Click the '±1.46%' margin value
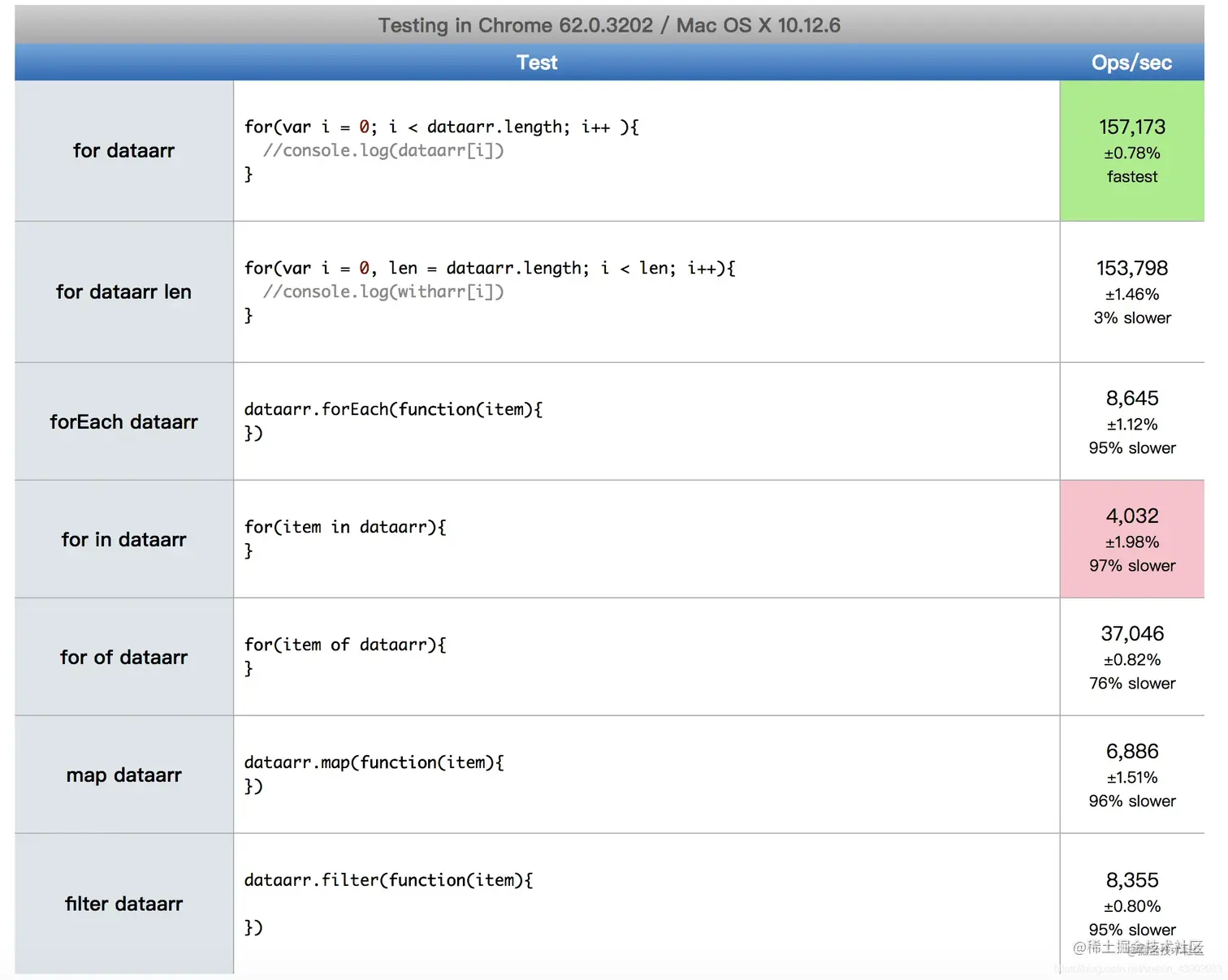1228x980 pixels. 1132,294
